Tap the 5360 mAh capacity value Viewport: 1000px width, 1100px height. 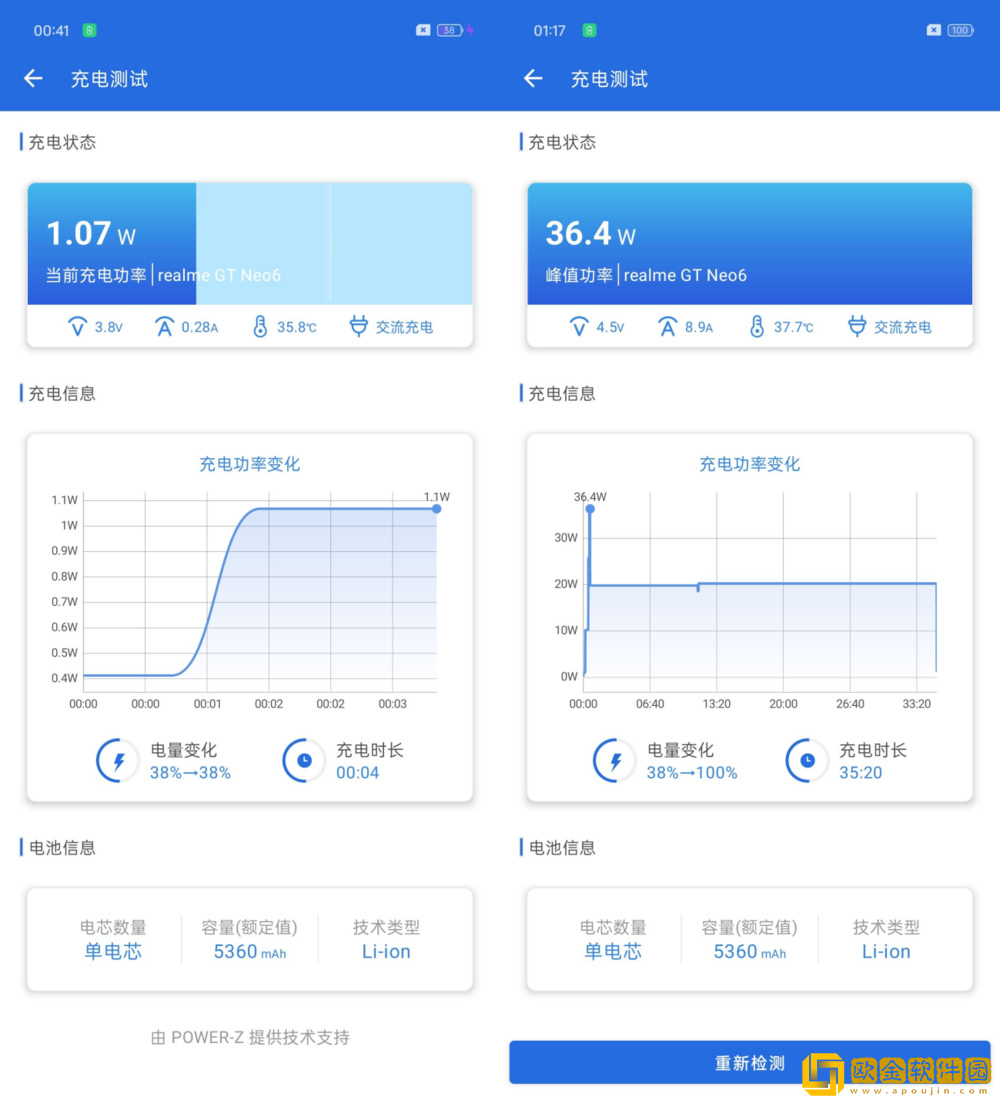click(x=248, y=952)
